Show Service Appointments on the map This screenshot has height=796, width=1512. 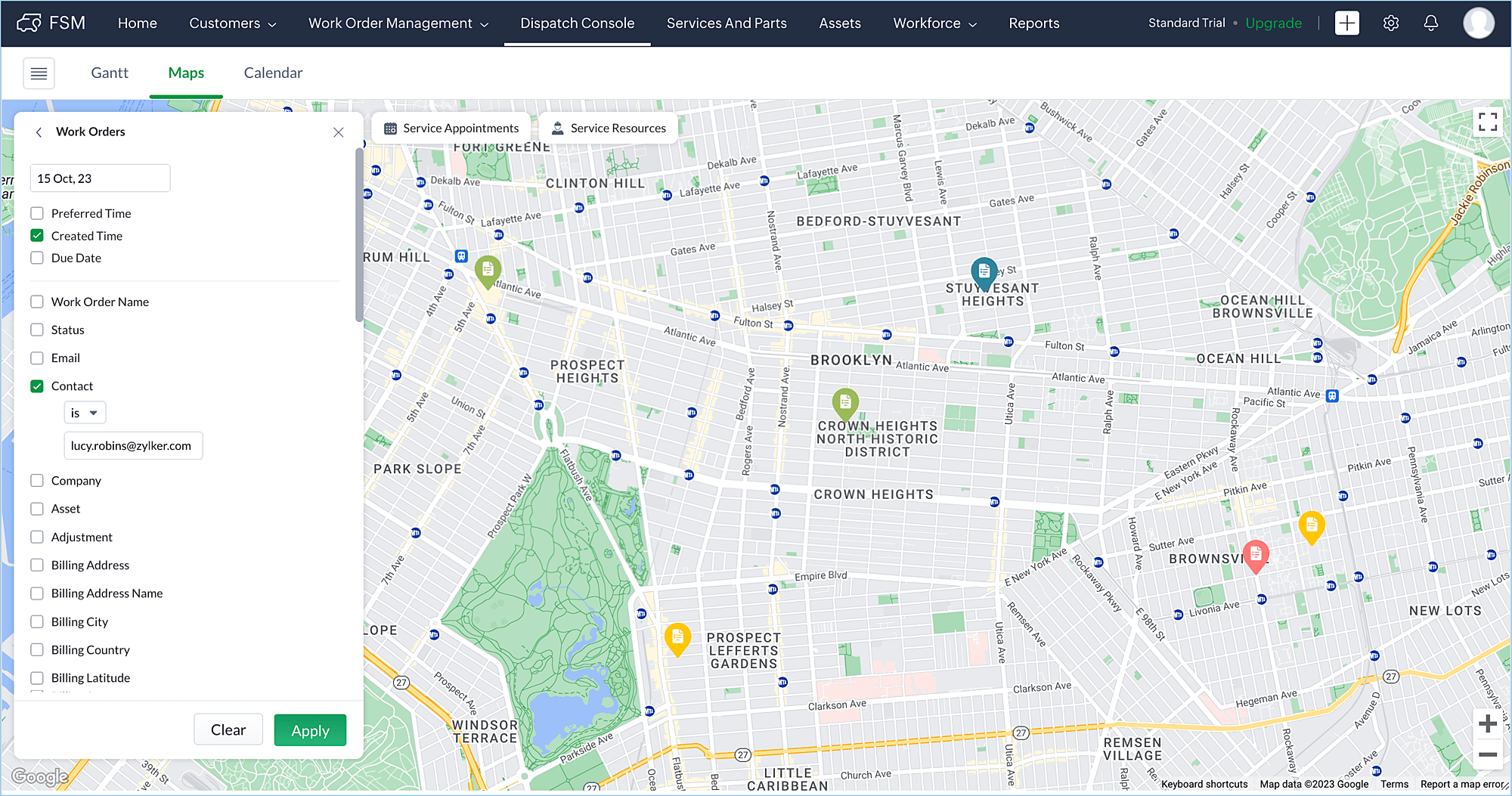coord(451,129)
